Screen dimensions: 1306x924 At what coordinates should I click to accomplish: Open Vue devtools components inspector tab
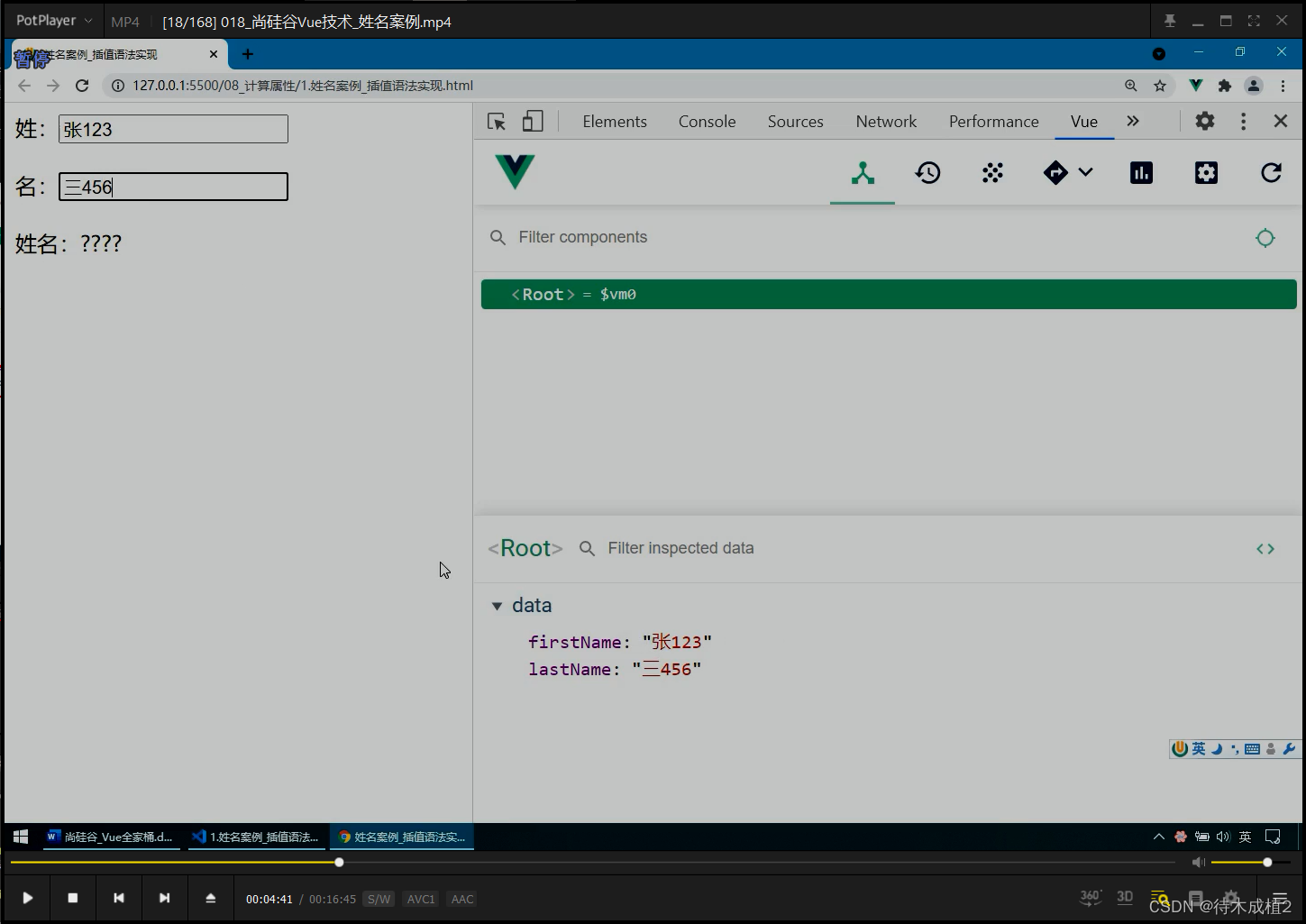point(863,173)
